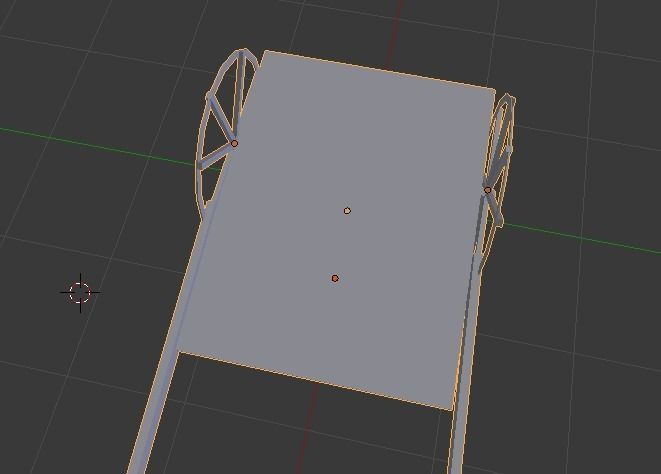
Task: Select the origin dot on the left wheel
Action: tap(234, 143)
